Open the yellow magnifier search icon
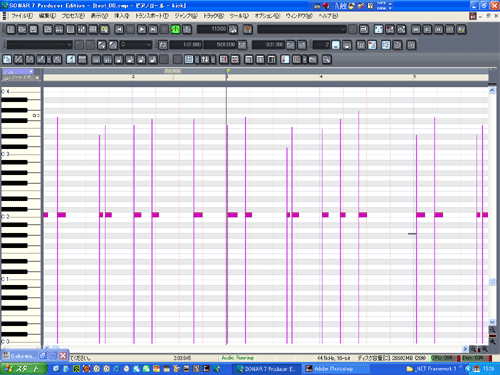 pyautogui.click(x=105, y=29)
